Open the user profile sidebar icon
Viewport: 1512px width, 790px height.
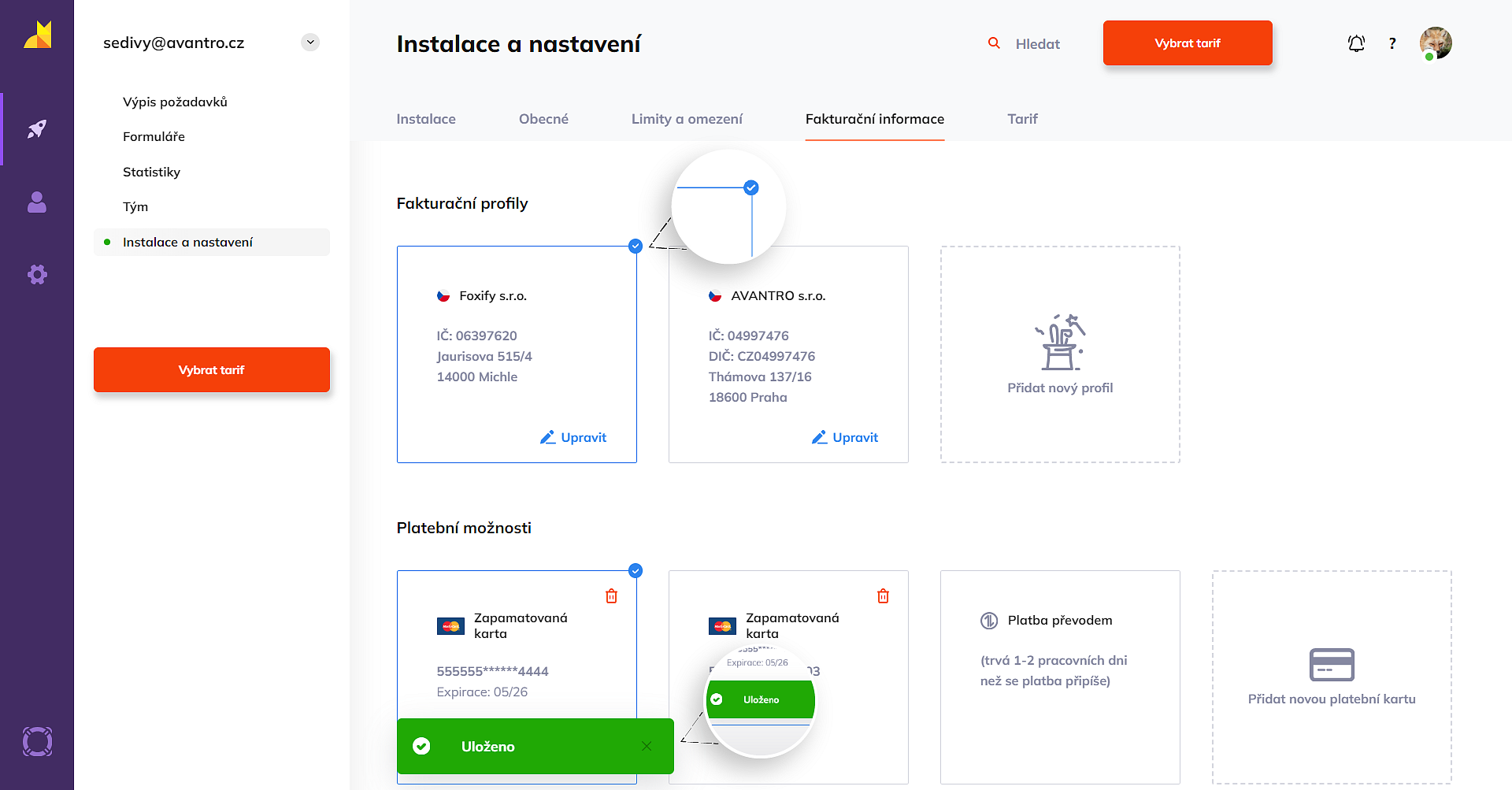37,202
